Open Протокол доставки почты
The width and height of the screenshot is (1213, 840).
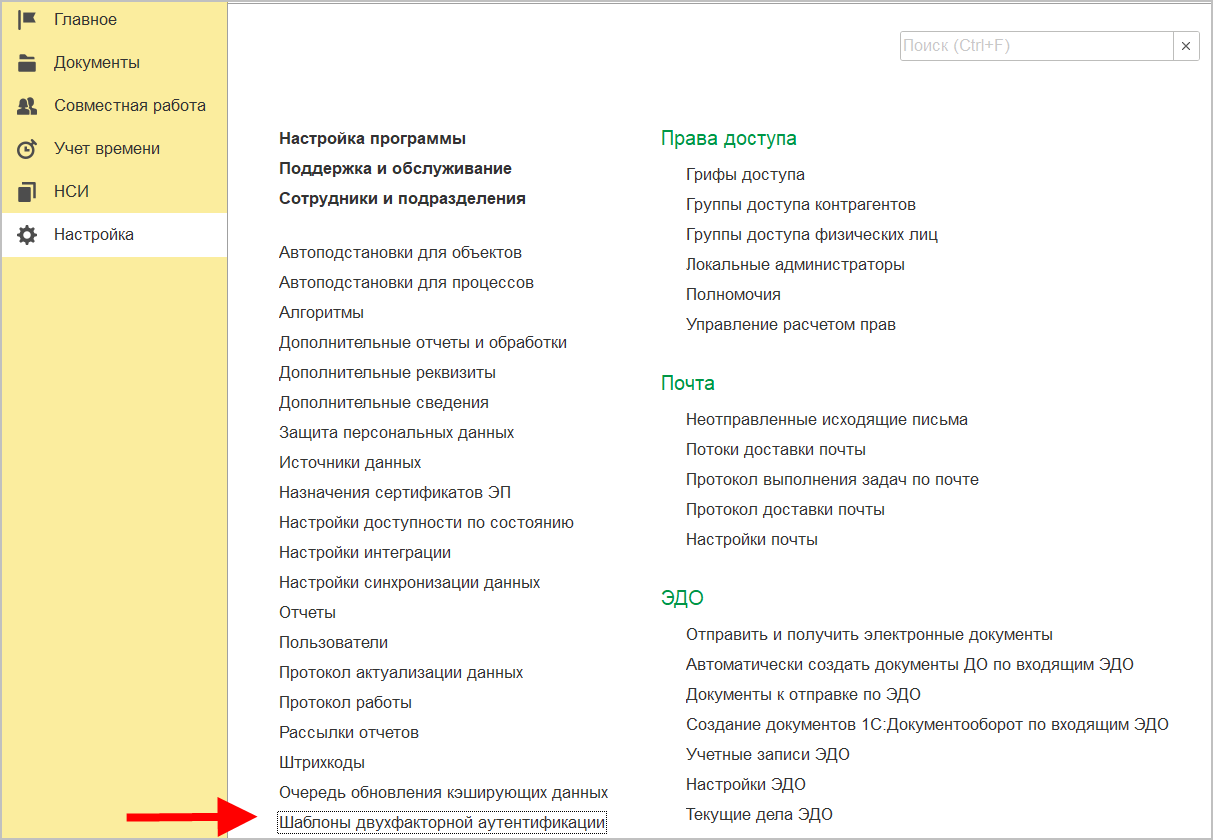pos(785,509)
